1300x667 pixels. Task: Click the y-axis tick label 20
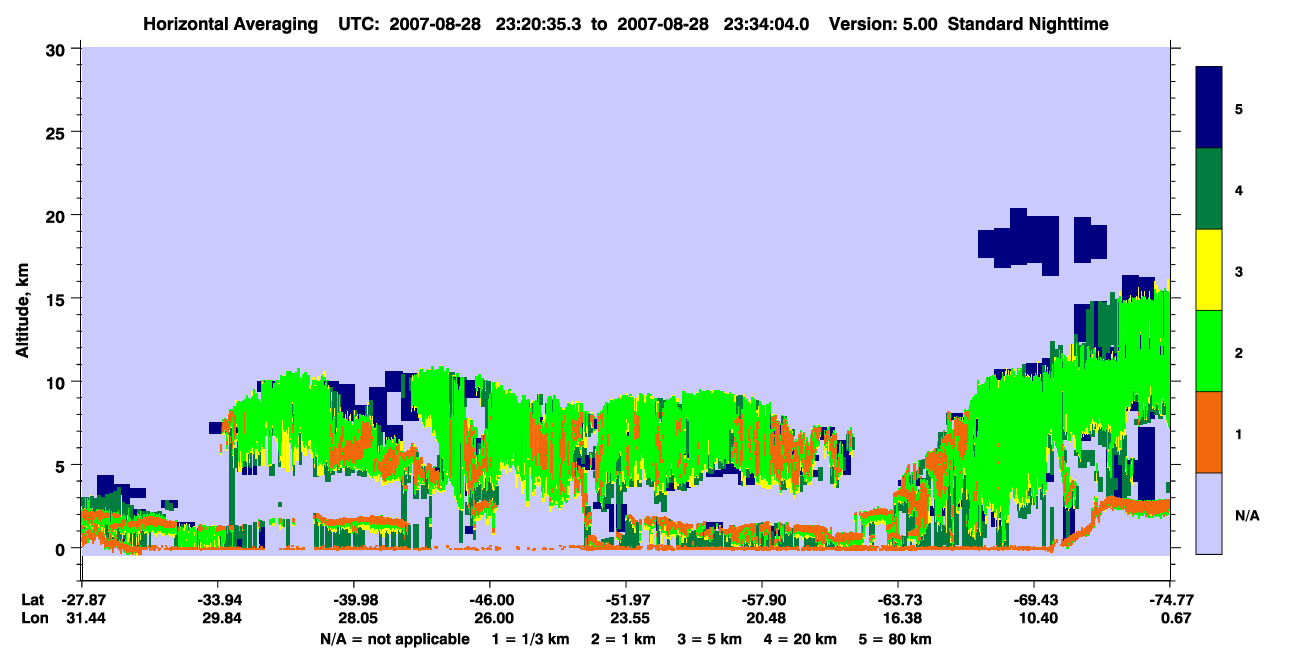[57, 215]
